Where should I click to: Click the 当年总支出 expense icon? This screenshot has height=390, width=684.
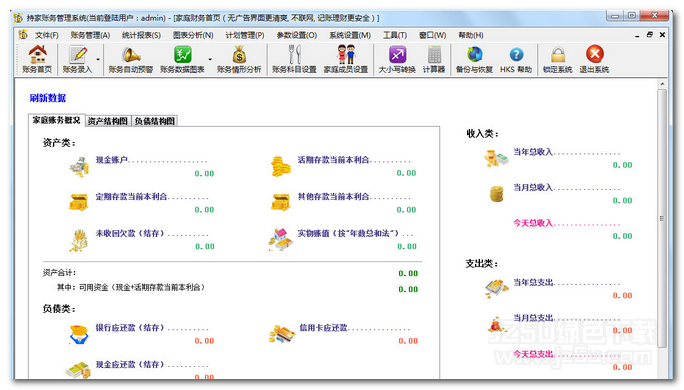[x=497, y=288]
